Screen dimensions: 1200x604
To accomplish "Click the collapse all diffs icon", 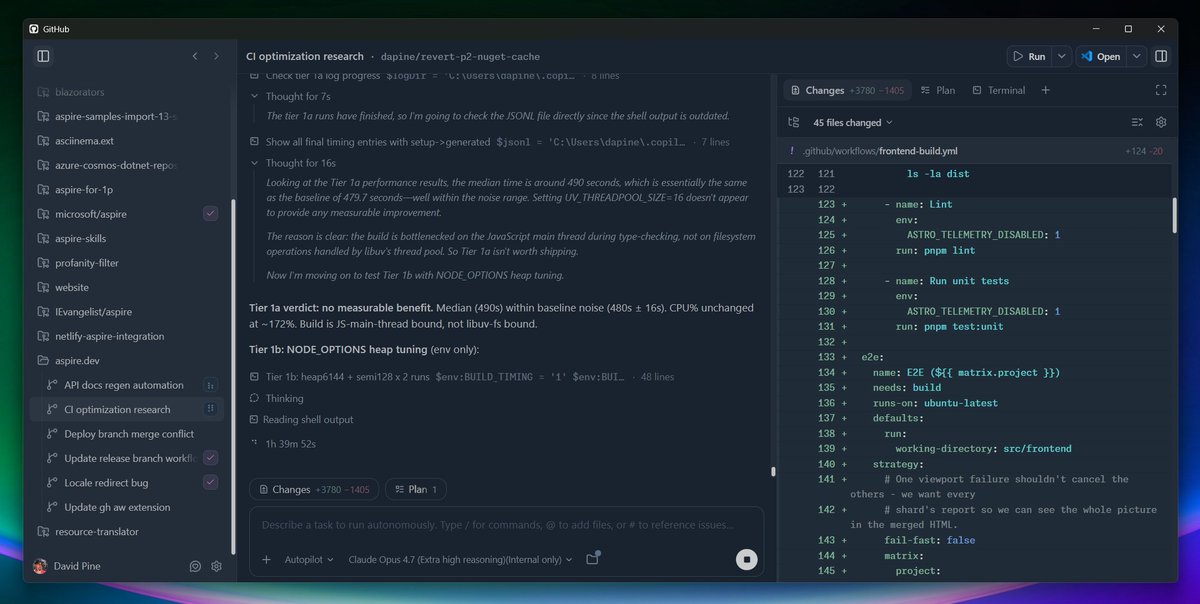I will click(x=1137, y=122).
